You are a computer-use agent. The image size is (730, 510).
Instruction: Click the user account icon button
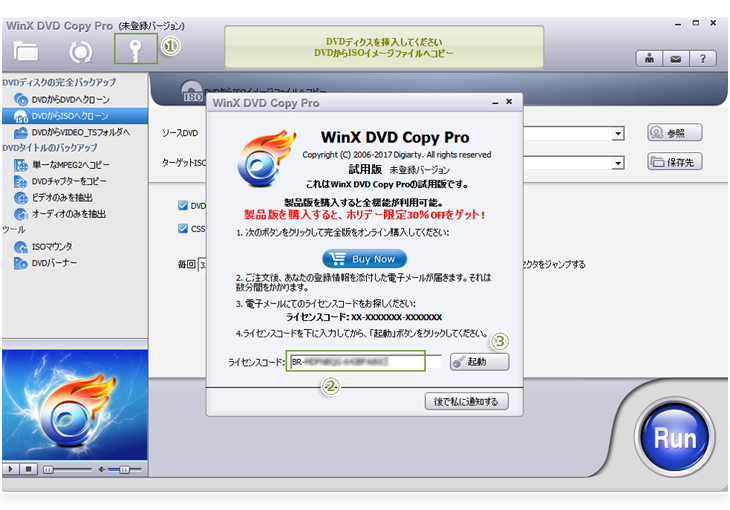click(x=649, y=59)
